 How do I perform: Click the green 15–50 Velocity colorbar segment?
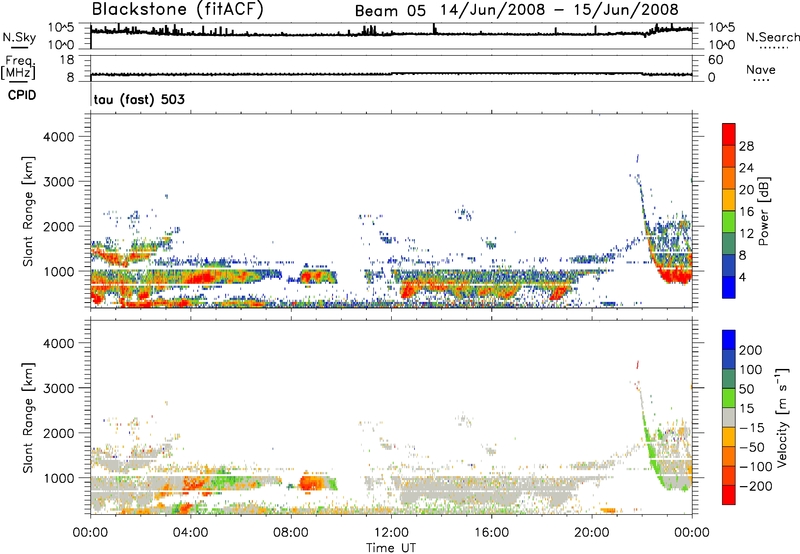click(729, 398)
